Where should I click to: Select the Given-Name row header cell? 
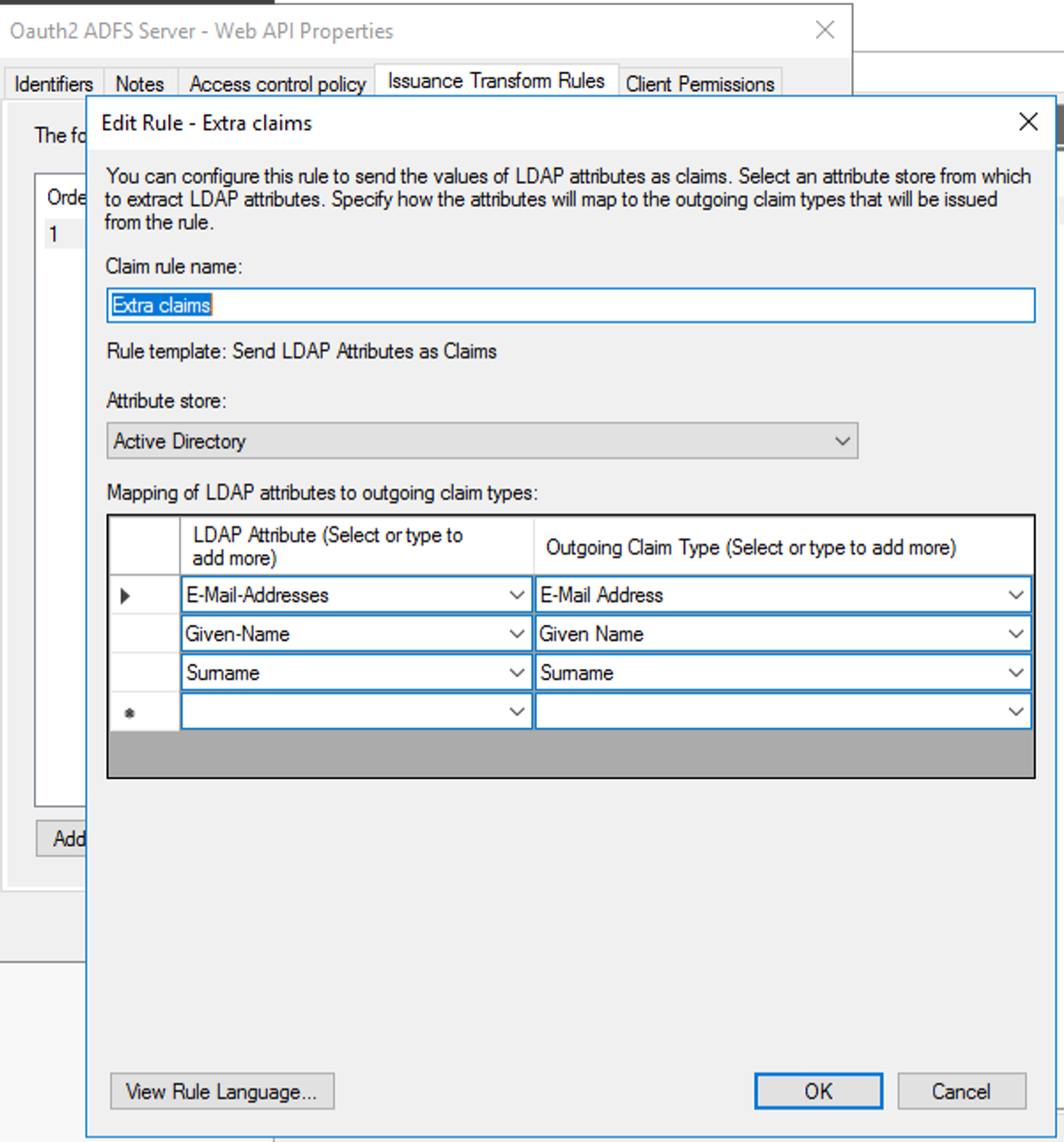tap(144, 634)
